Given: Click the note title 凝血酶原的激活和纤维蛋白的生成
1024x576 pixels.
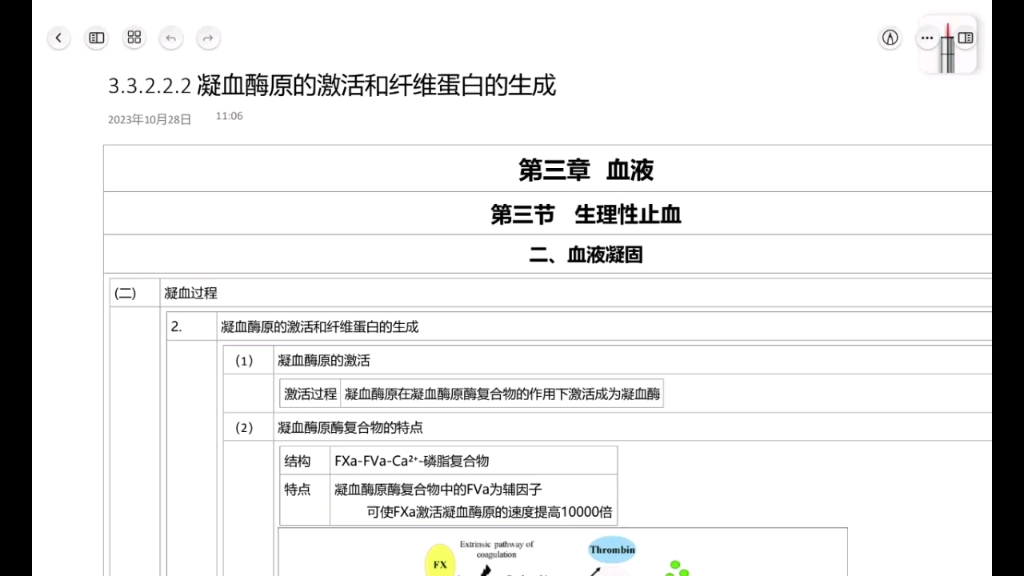Looking at the screenshot, I should coord(380,87).
